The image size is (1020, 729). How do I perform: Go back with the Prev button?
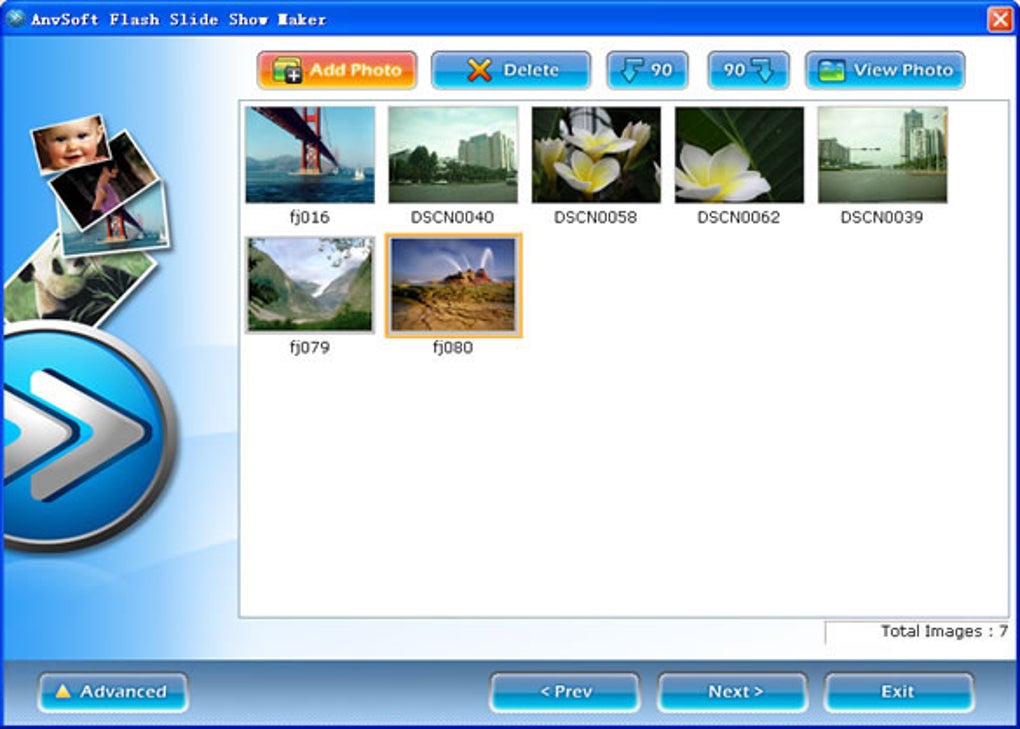(x=565, y=692)
